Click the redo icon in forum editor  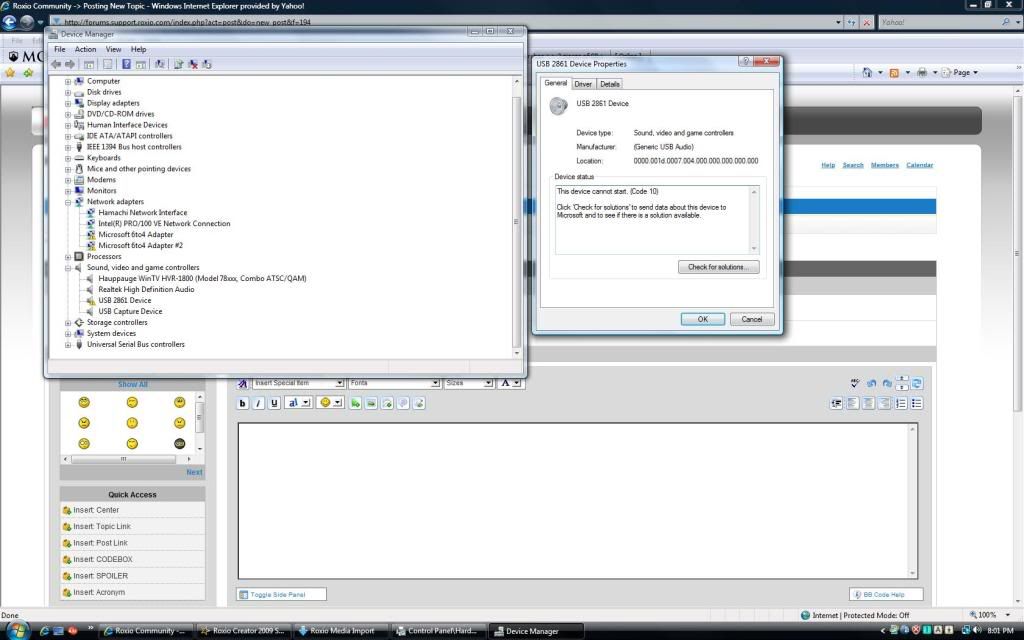887,383
